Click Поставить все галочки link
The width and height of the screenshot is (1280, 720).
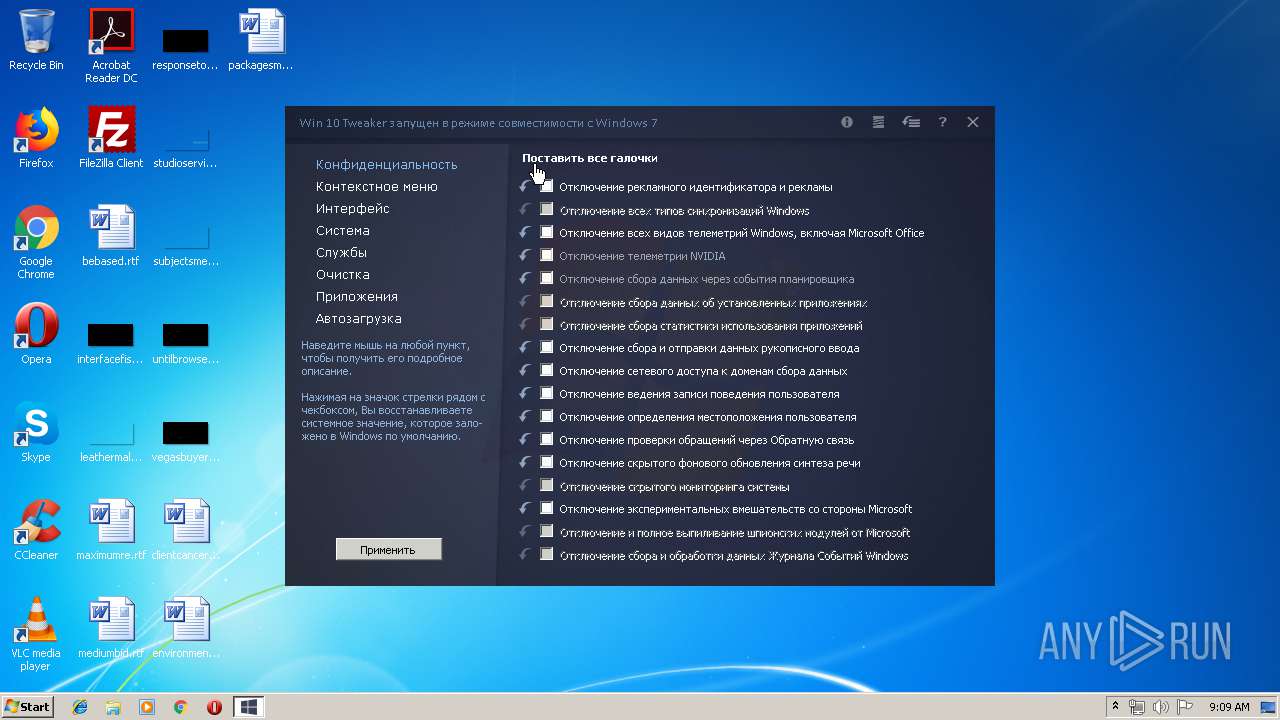[x=589, y=158]
